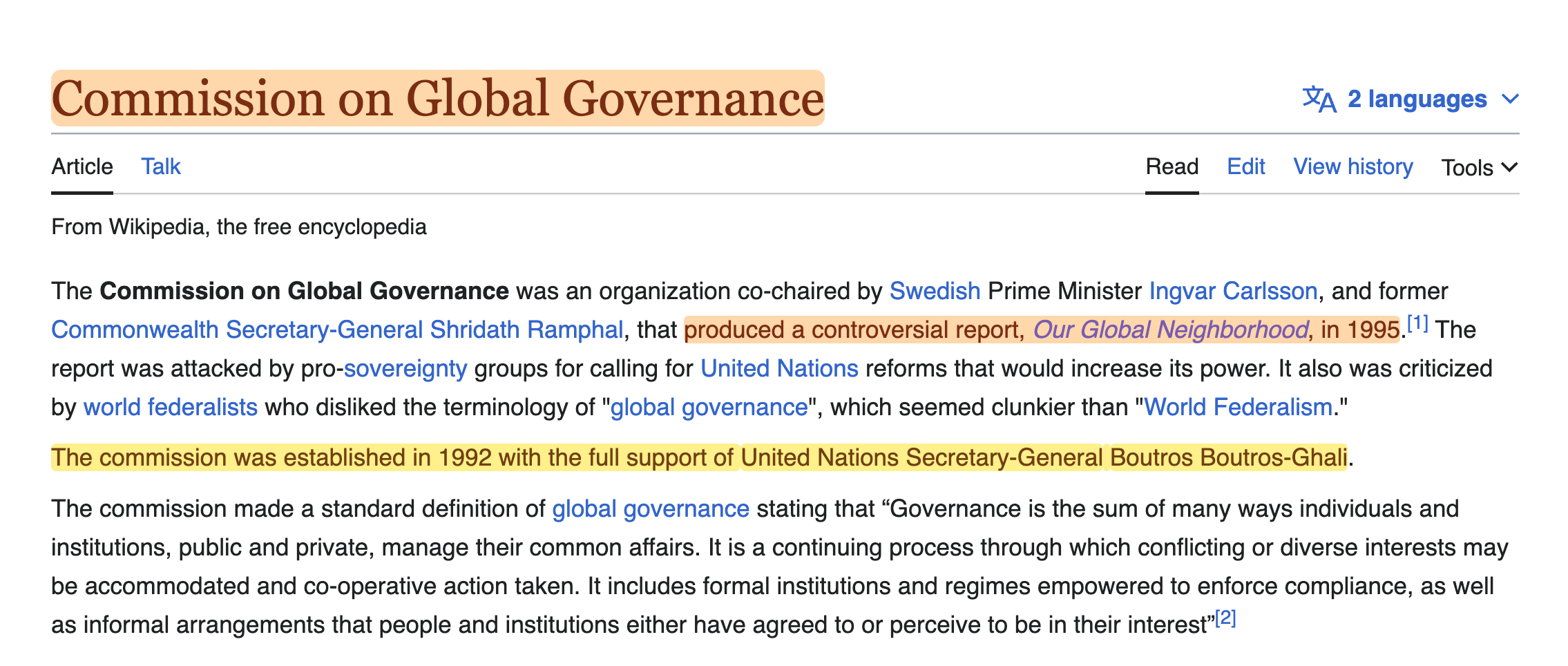Image resolution: width=1568 pixels, height=666 pixels.
Task: Open the Our Global Neighborhood link
Action: [x=1170, y=330]
